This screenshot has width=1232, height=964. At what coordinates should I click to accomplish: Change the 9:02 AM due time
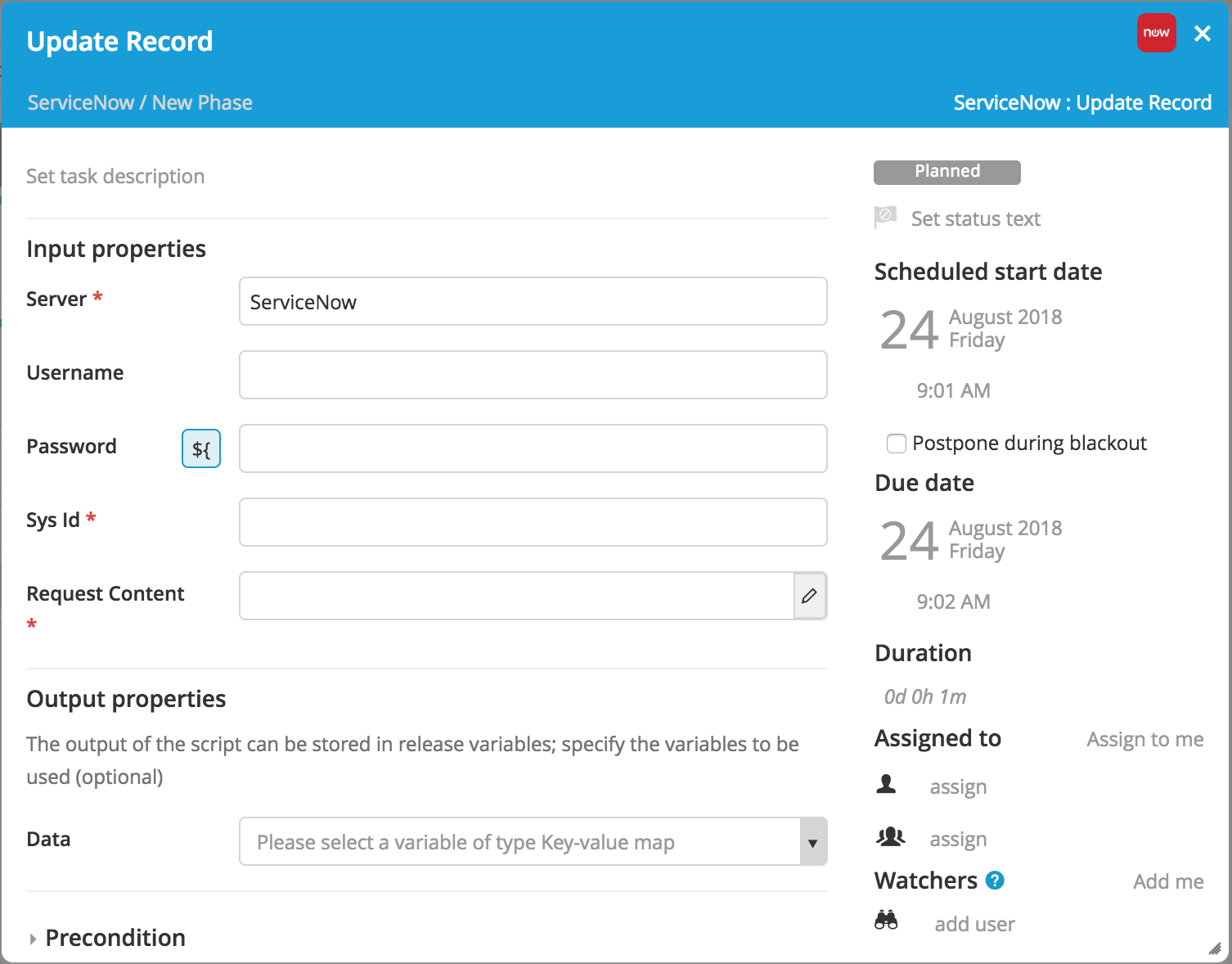[953, 601]
